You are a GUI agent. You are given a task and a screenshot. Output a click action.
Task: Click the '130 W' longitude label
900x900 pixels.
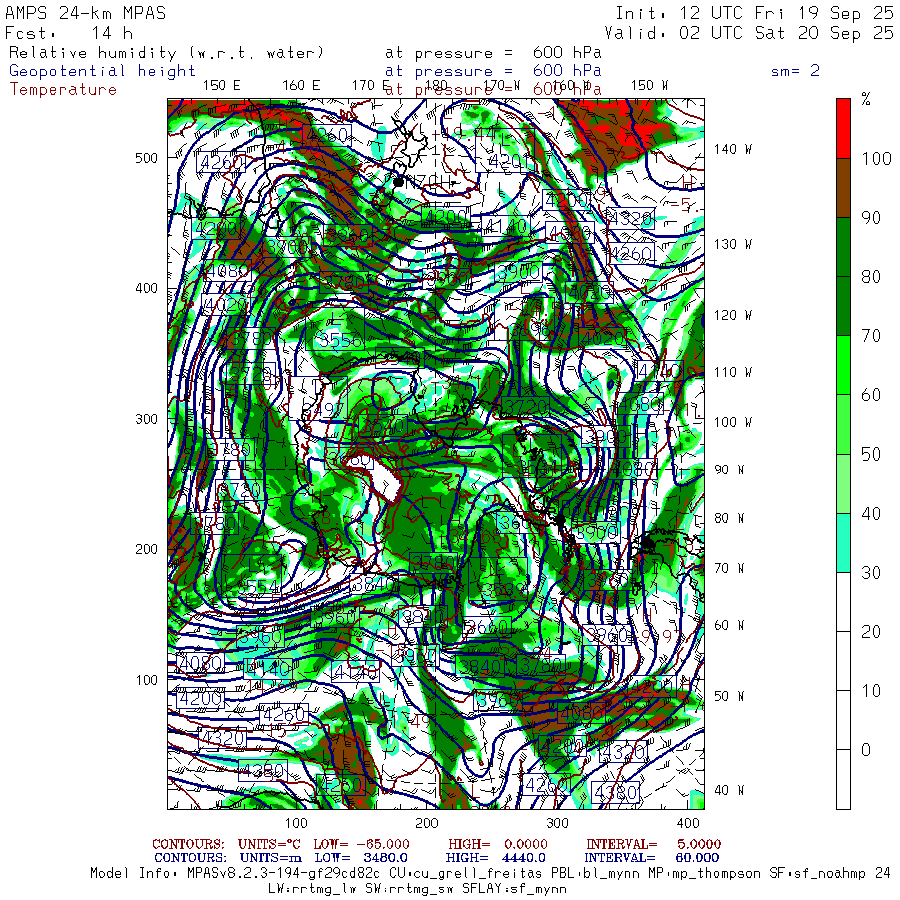(x=733, y=245)
